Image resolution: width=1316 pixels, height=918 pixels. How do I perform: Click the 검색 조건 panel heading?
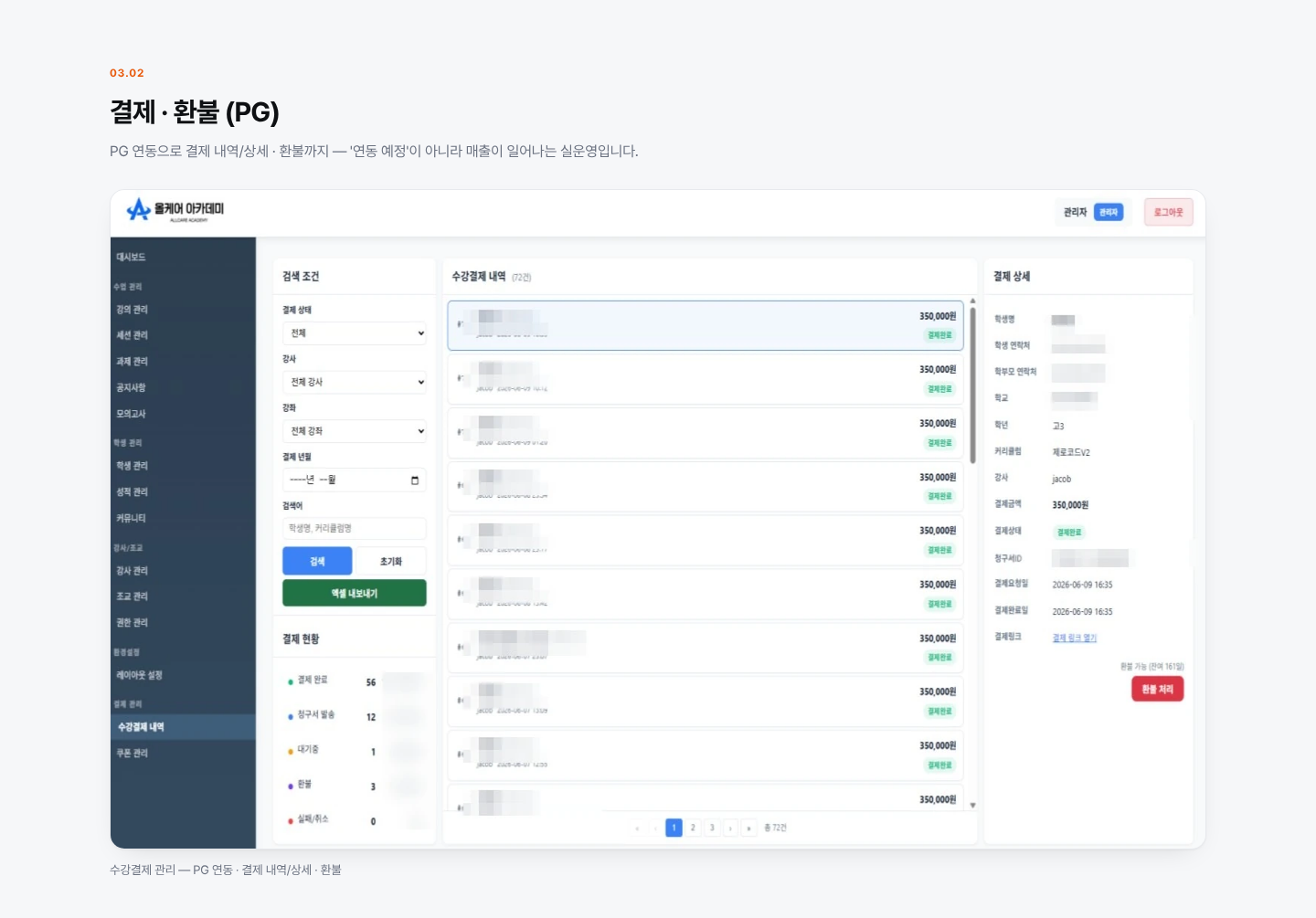301,277
